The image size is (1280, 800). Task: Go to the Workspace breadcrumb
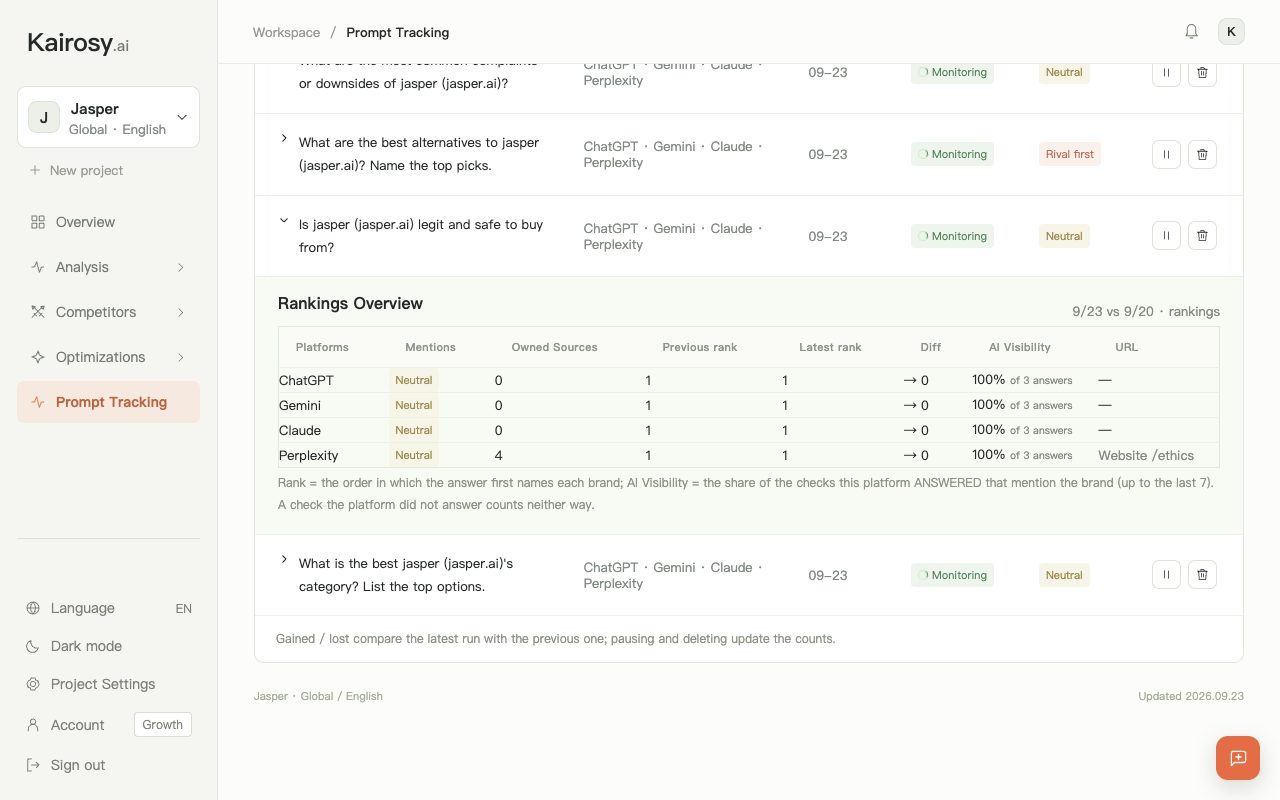click(x=286, y=32)
